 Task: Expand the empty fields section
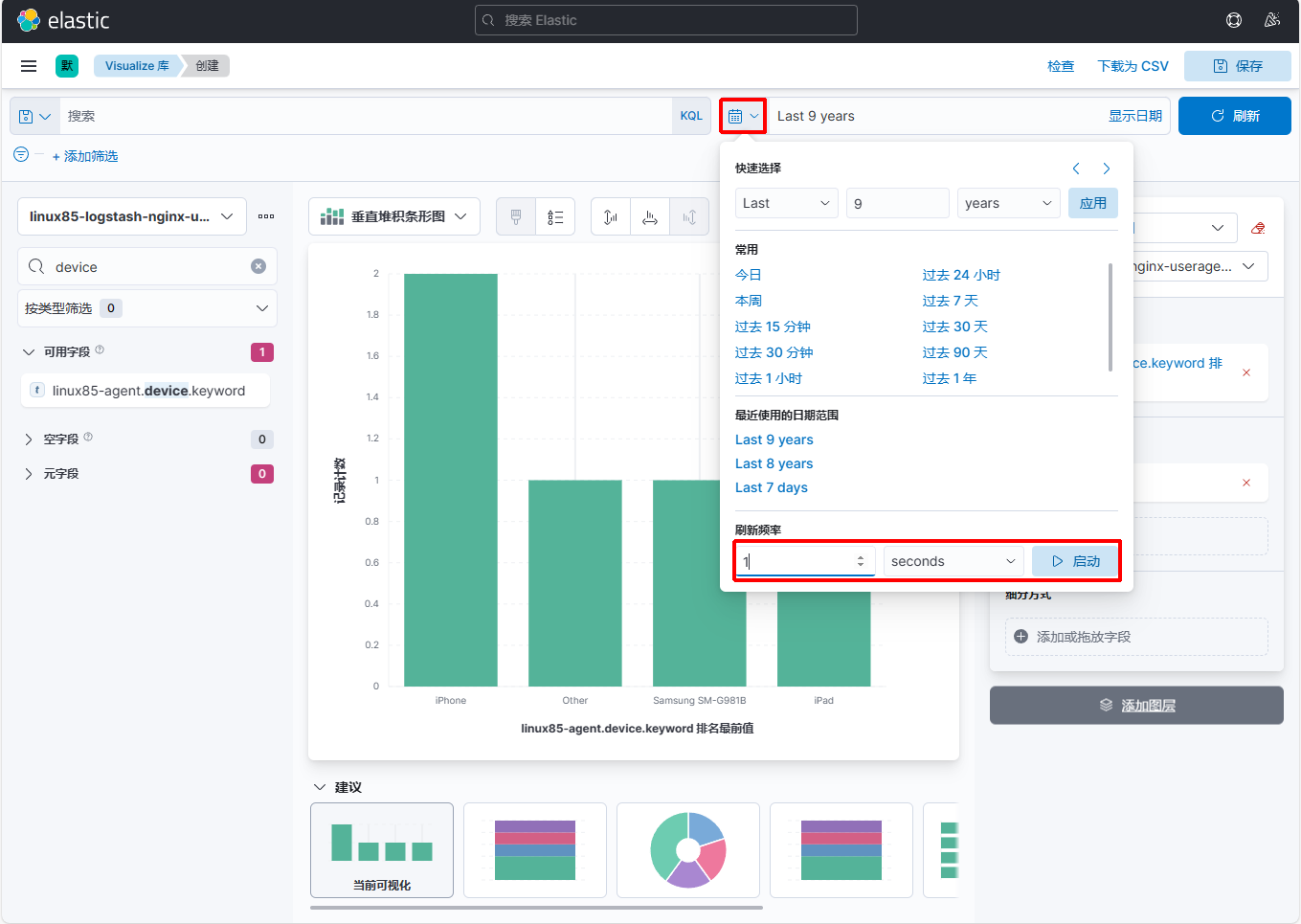click(x=29, y=439)
